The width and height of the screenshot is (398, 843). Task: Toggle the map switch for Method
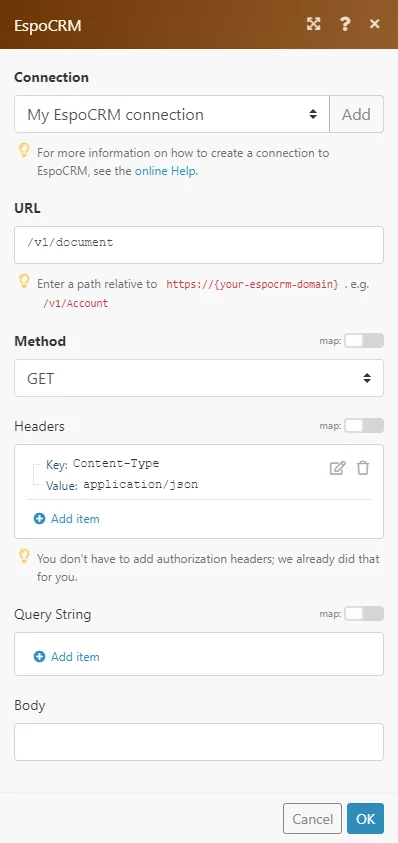364,341
